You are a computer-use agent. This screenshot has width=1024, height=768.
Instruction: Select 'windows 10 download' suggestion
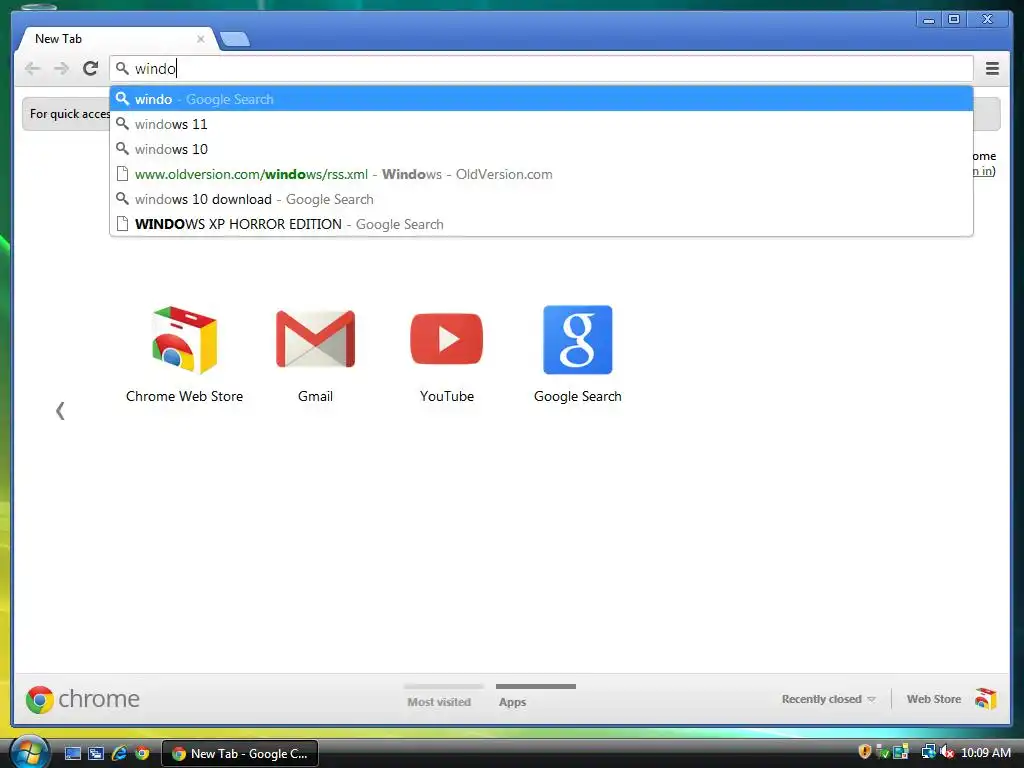tap(541, 199)
